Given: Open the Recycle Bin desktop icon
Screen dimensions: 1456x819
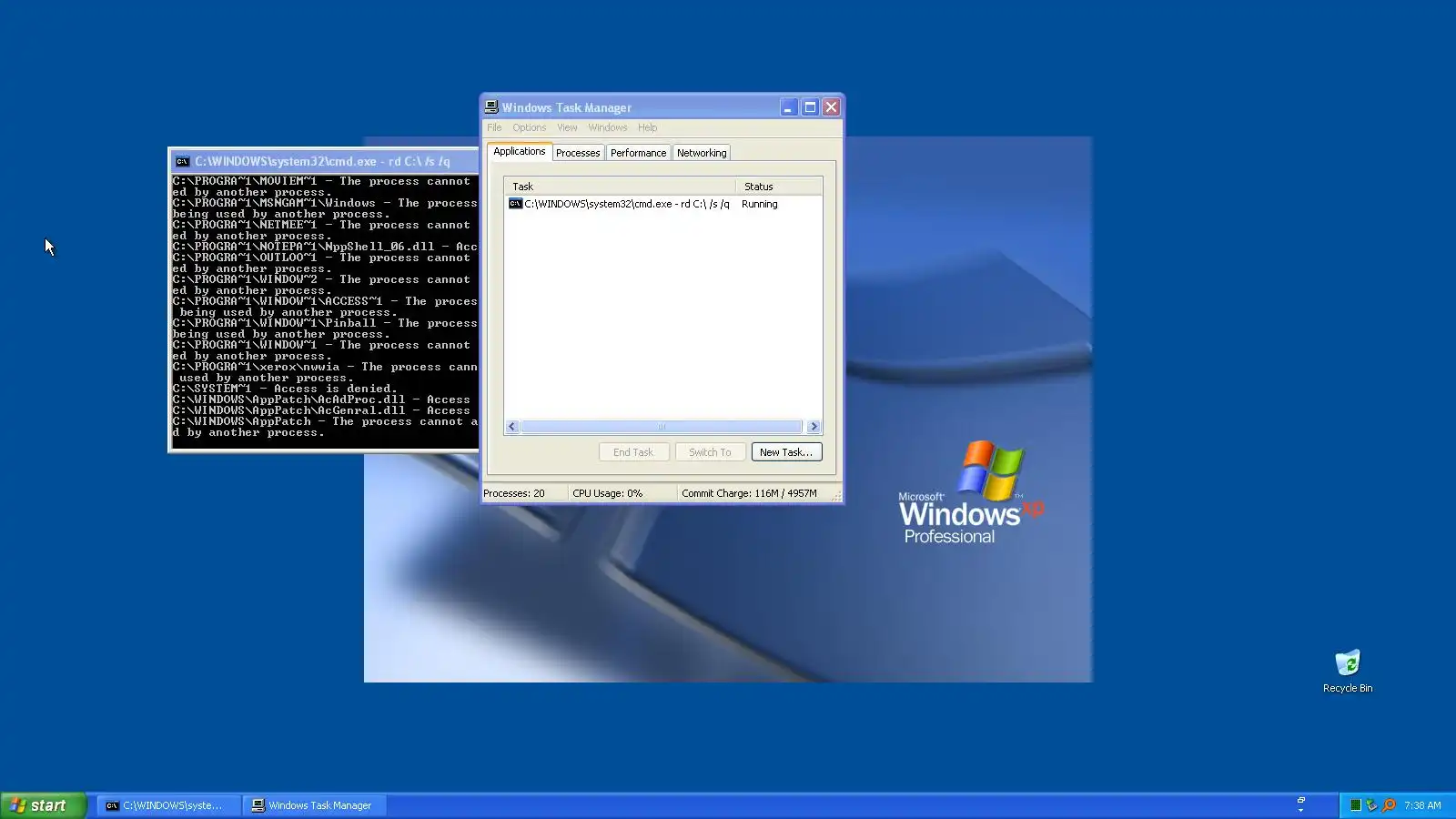Looking at the screenshot, I should tap(1348, 672).
